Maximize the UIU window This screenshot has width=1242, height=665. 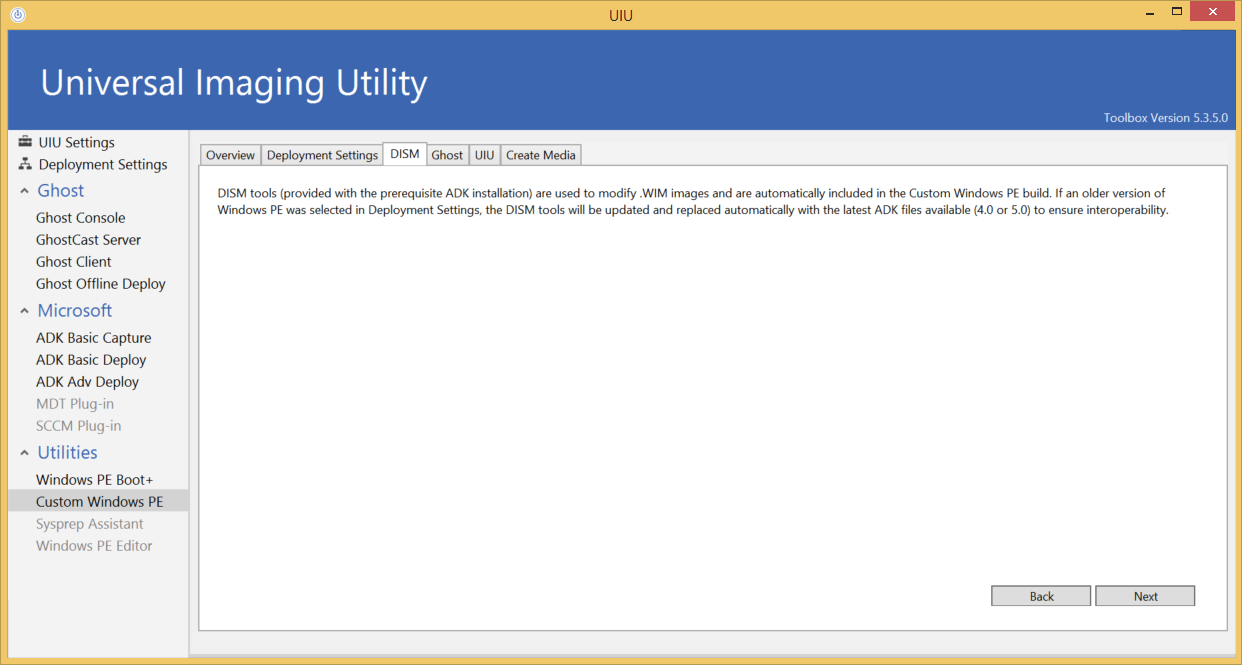(x=1177, y=12)
